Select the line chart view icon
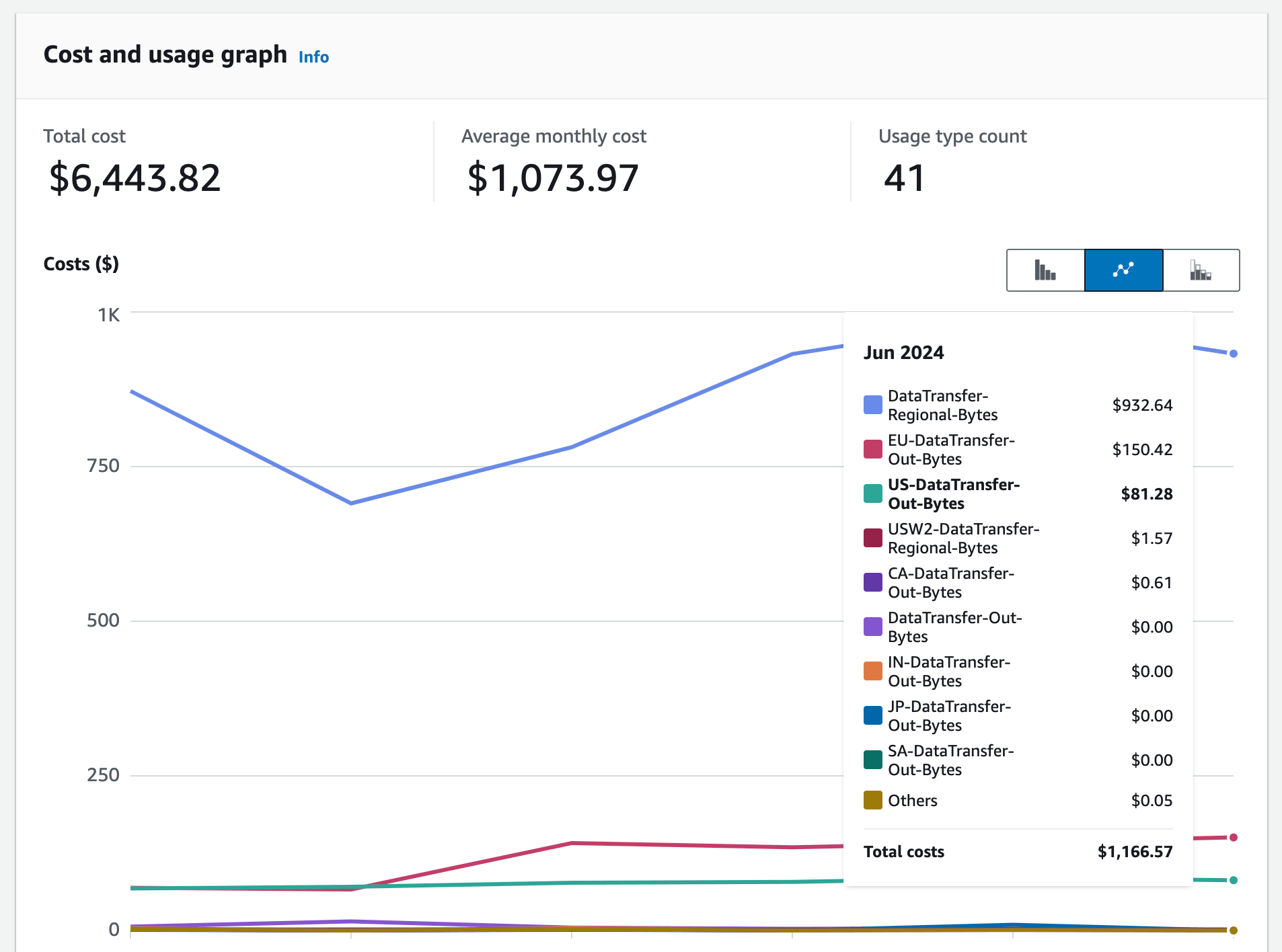The height and width of the screenshot is (952, 1282). tap(1124, 270)
